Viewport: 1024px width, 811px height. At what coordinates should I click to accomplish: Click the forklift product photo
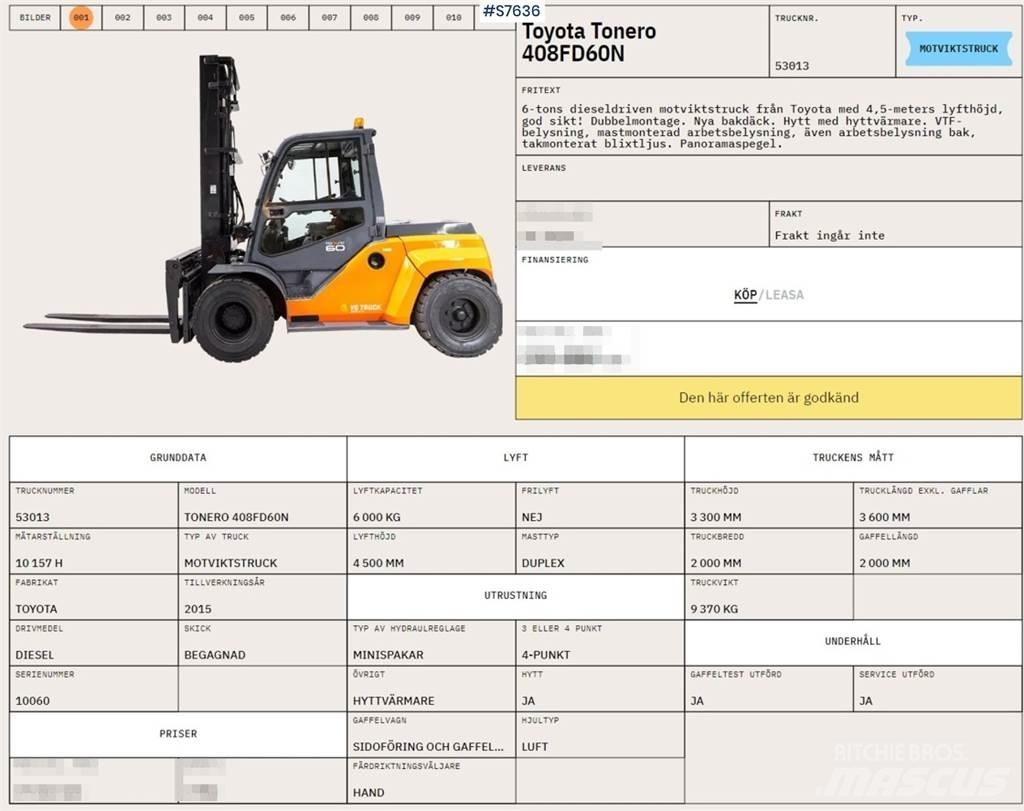tap(264, 209)
